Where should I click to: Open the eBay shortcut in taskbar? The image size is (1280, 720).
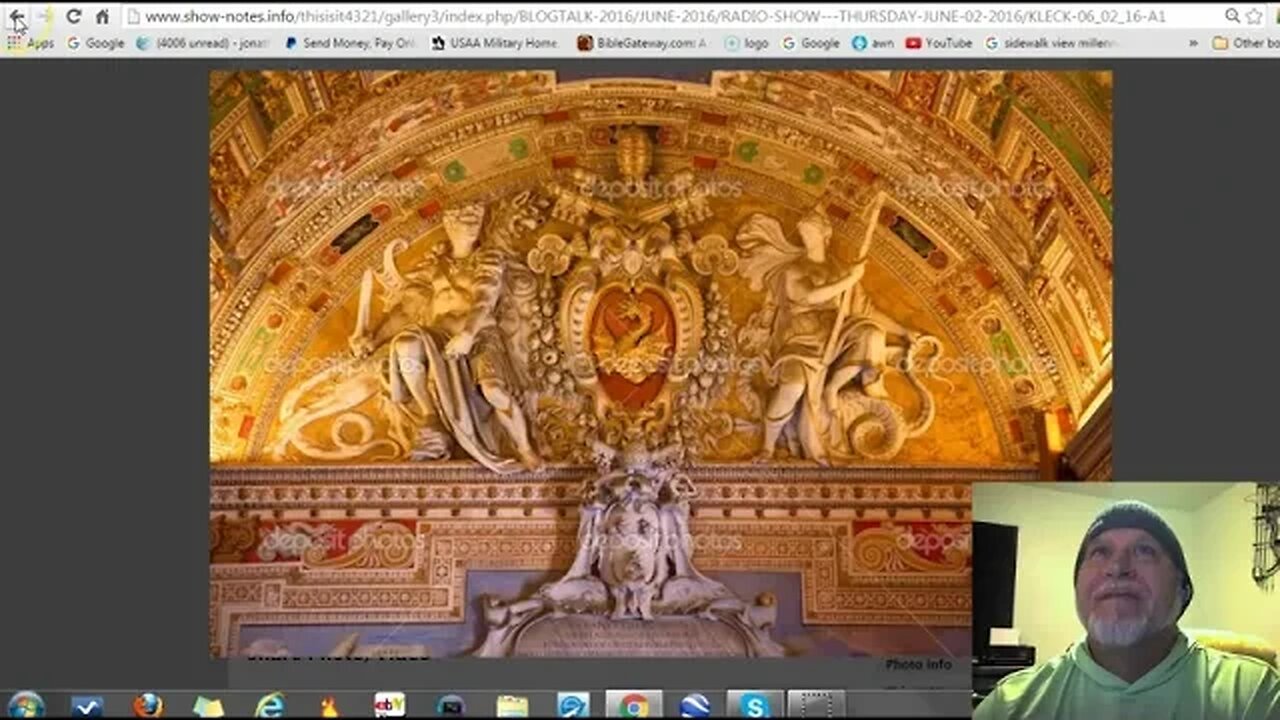point(390,706)
